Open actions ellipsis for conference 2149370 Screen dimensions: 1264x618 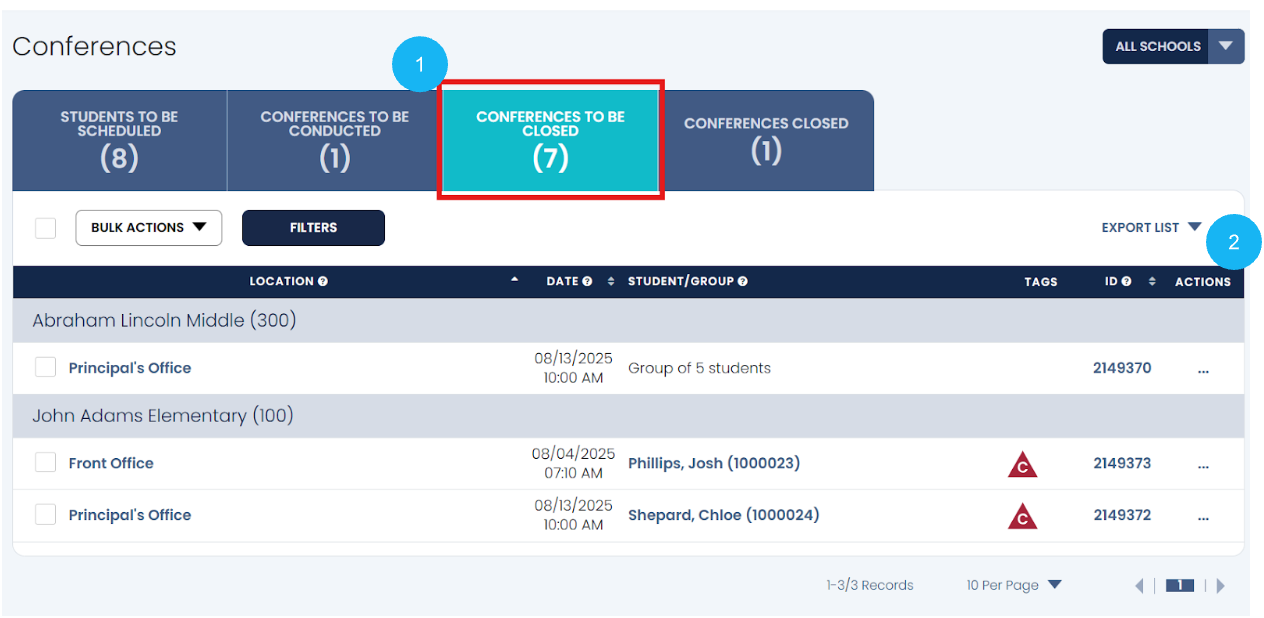(1203, 369)
